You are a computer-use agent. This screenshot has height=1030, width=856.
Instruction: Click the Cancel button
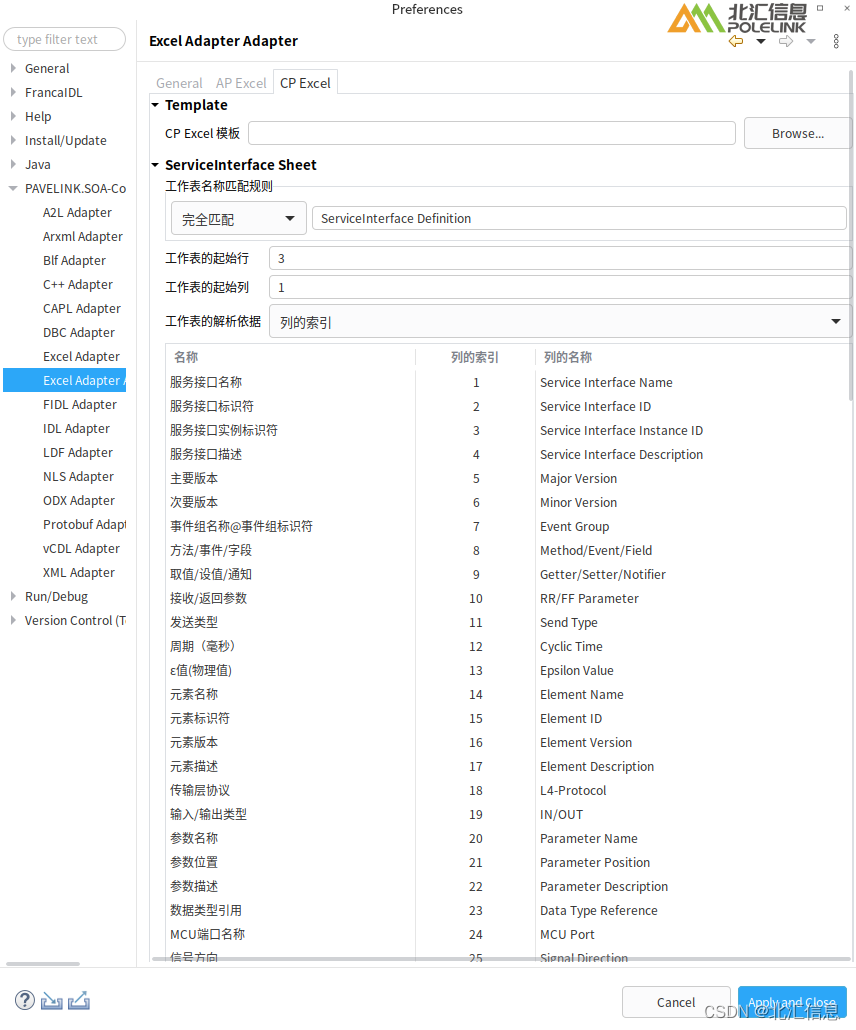(x=675, y=1002)
